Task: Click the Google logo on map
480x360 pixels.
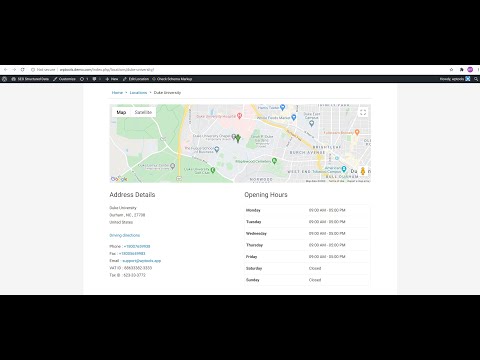Action: [119, 179]
